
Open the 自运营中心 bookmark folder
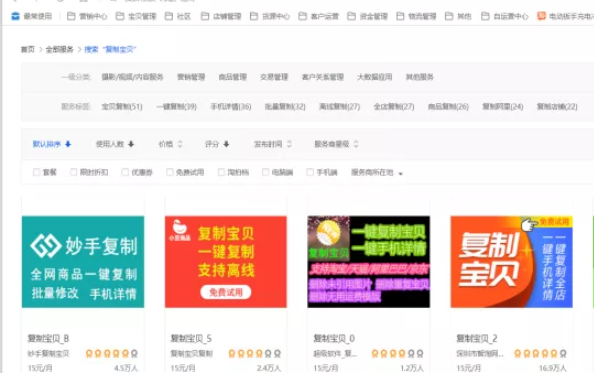click(505, 16)
